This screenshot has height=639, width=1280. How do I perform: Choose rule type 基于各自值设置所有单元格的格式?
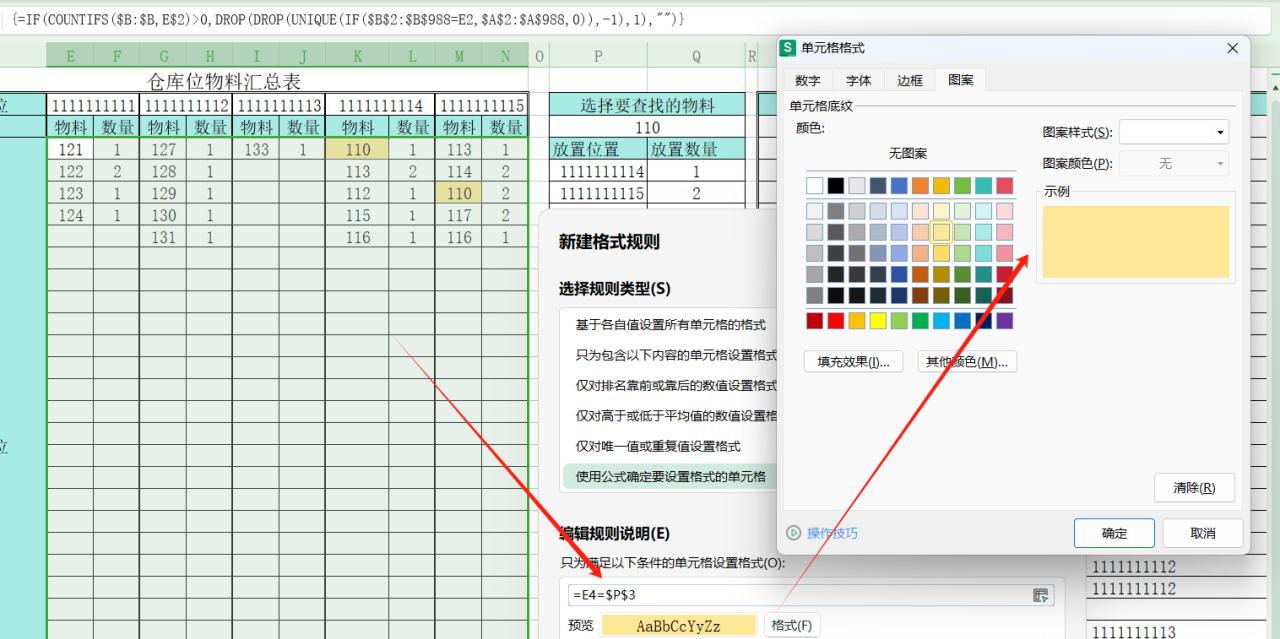click(670, 325)
